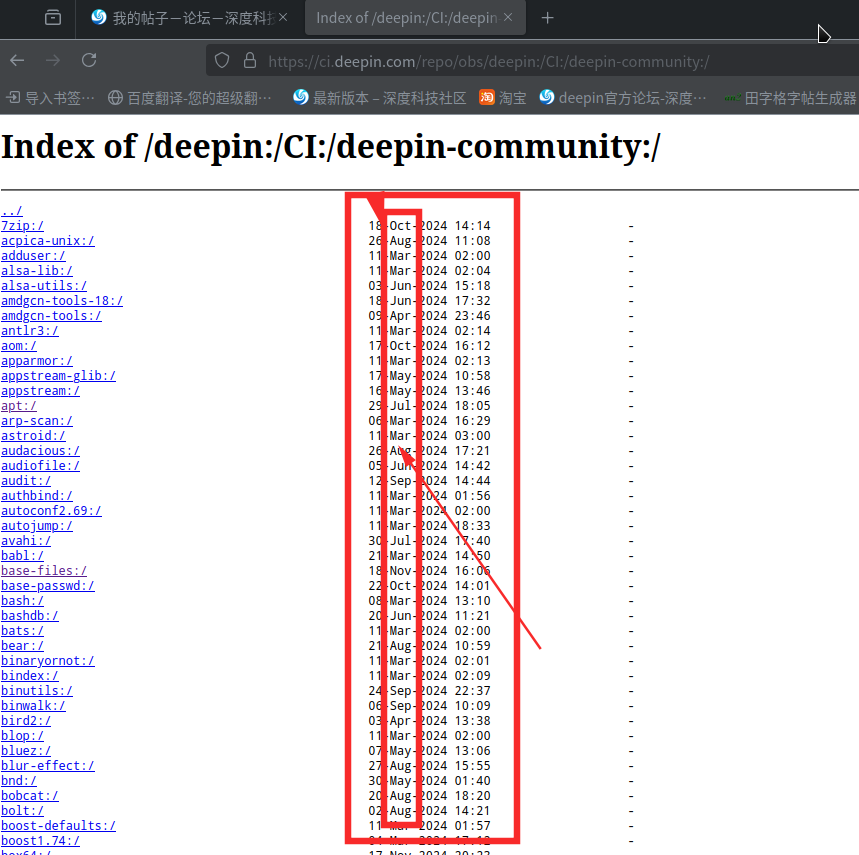Open the 'boost1.74:/' directory link

coord(41,841)
